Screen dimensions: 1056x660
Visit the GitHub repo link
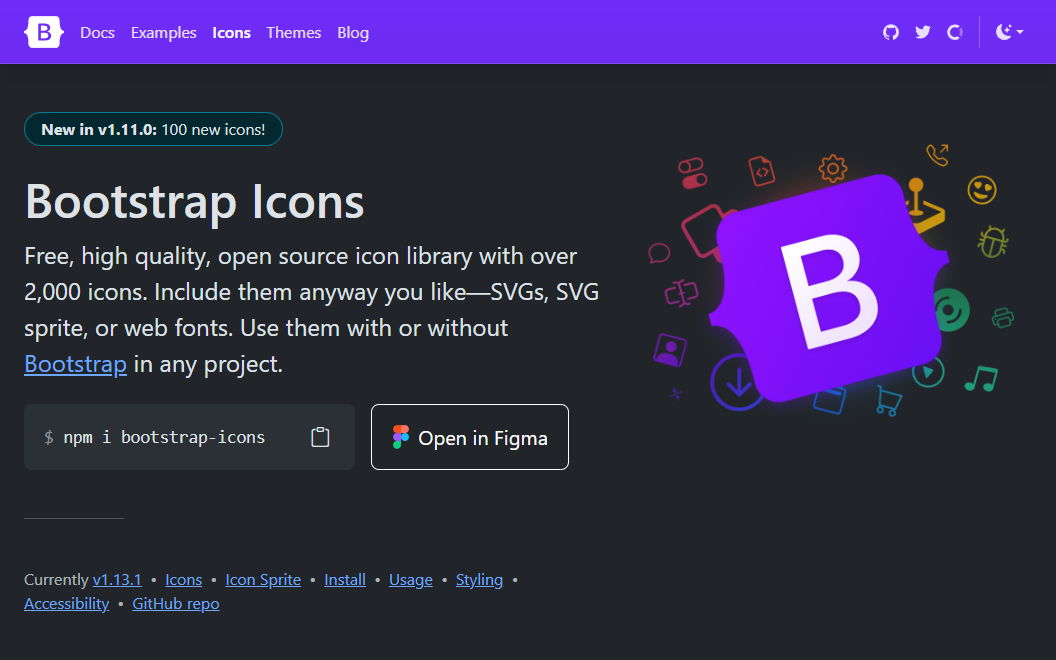click(176, 604)
